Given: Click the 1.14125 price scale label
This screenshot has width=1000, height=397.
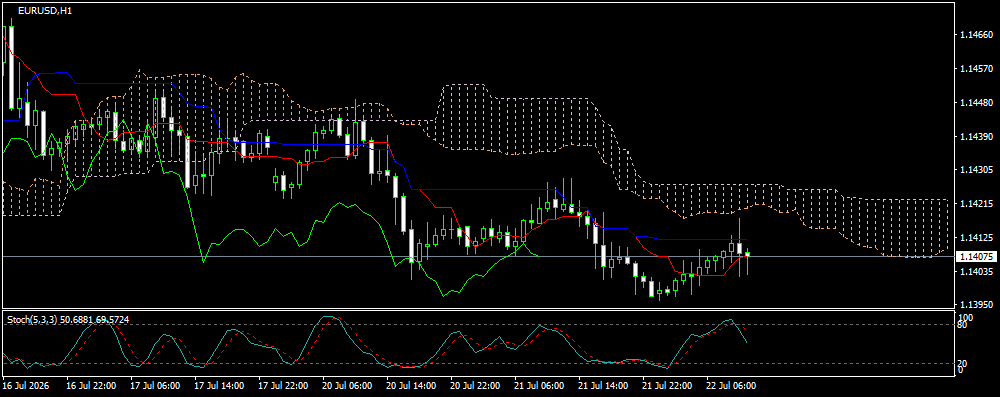Looking at the screenshot, I should click(x=975, y=238).
